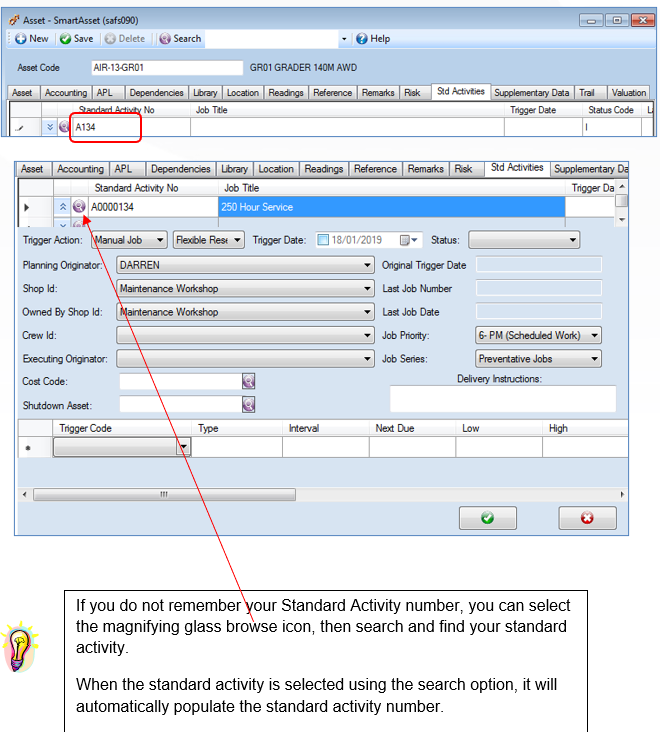Click the red cancel cross button
The width and height of the screenshot is (660, 732).
coord(587,518)
